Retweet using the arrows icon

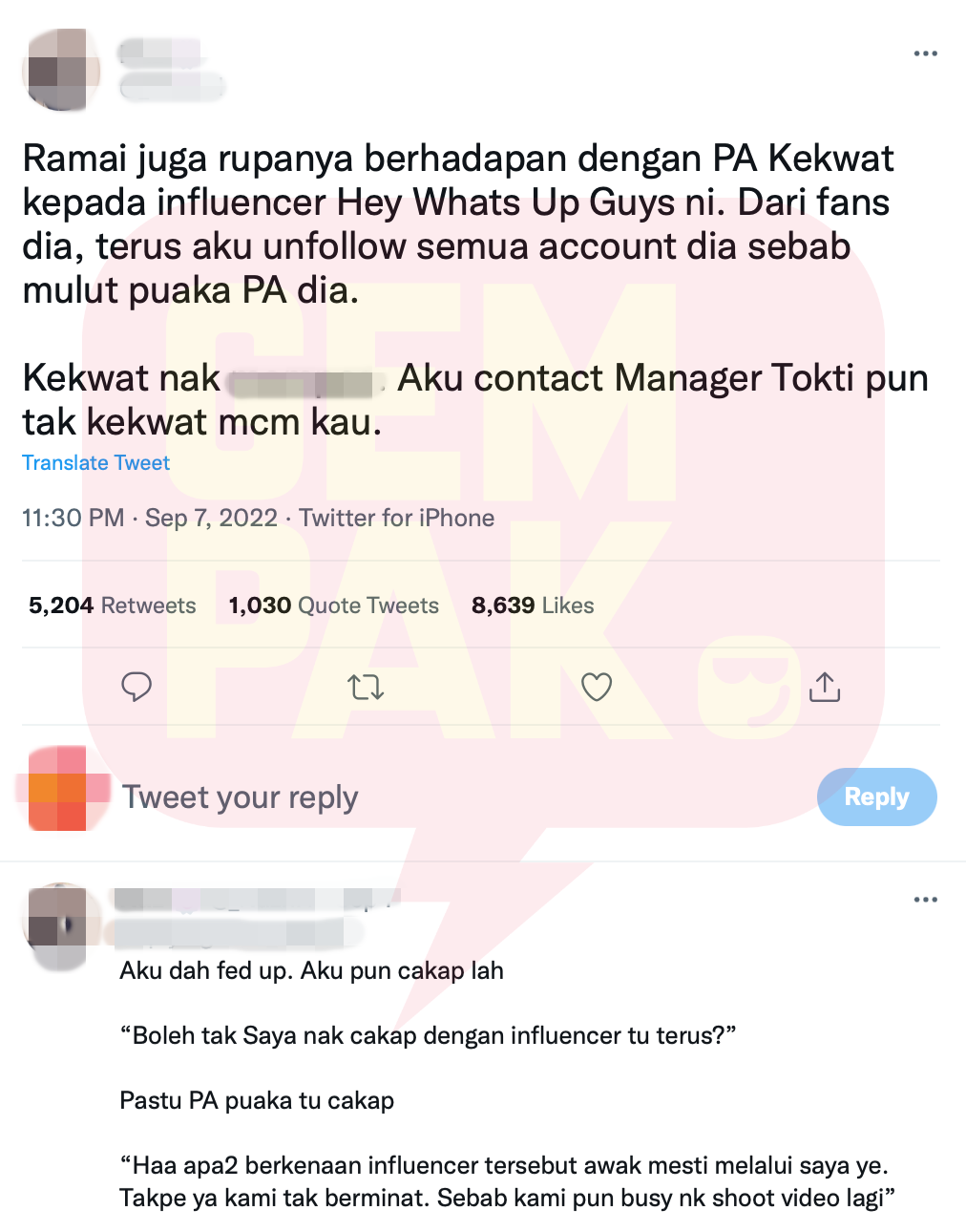[366, 687]
